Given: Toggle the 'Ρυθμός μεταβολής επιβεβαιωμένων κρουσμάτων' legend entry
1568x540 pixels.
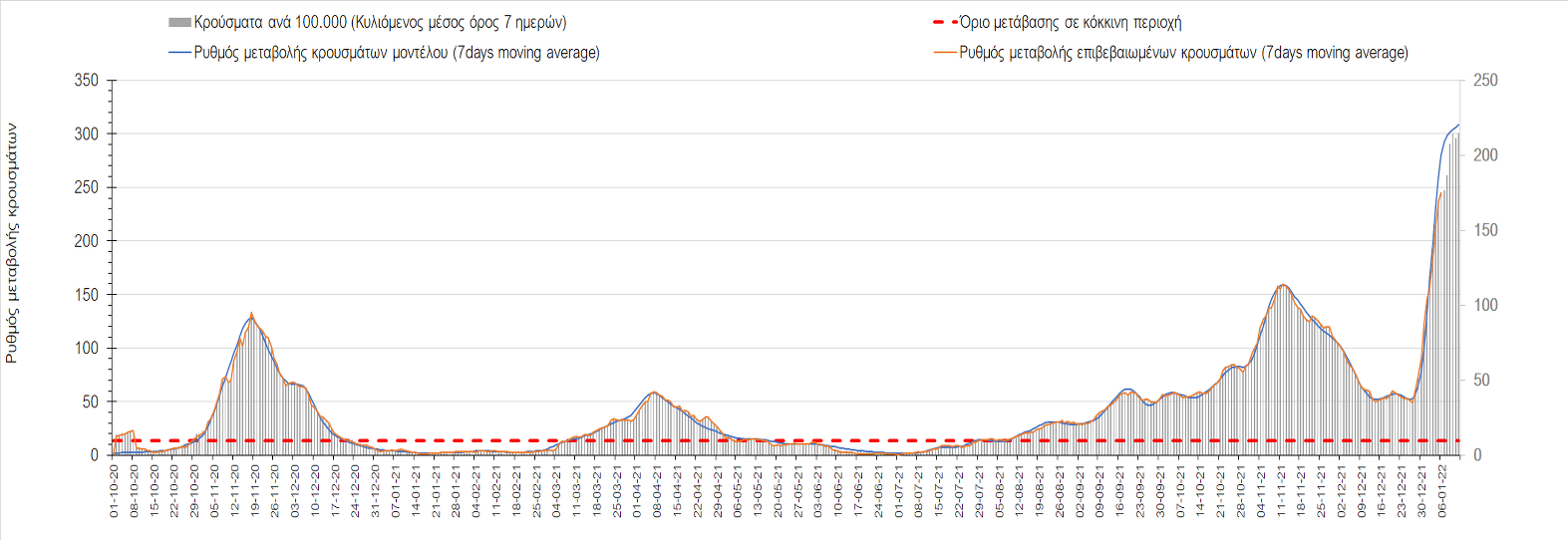Looking at the screenshot, I should pos(1183,53).
